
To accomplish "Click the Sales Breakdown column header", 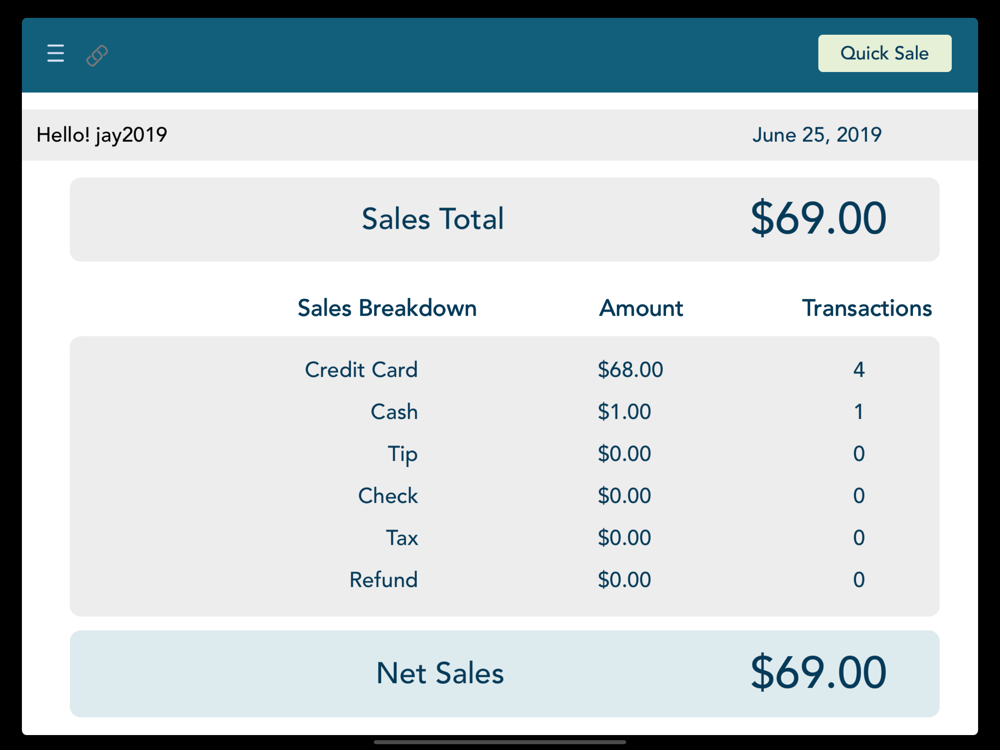I will click(x=387, y=308).
